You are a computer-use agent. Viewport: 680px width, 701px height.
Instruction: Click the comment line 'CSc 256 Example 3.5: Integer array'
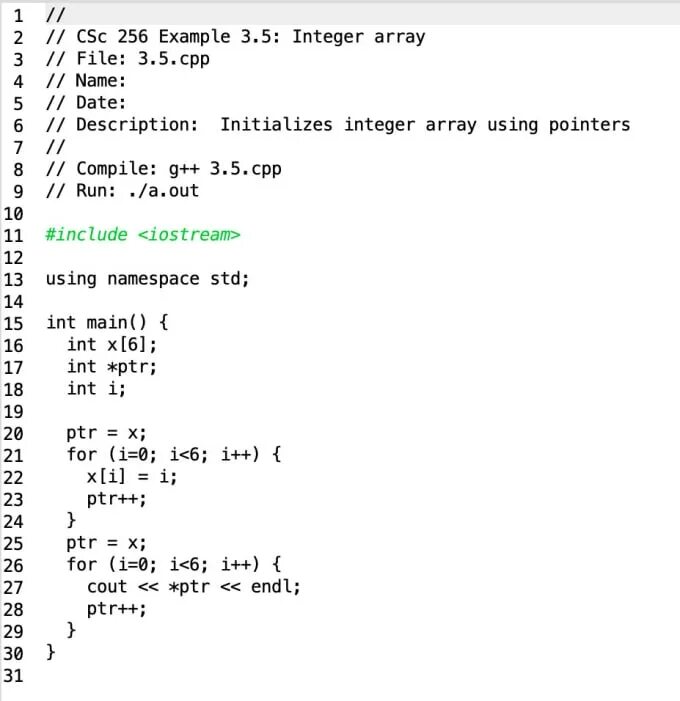click(236, 37)
